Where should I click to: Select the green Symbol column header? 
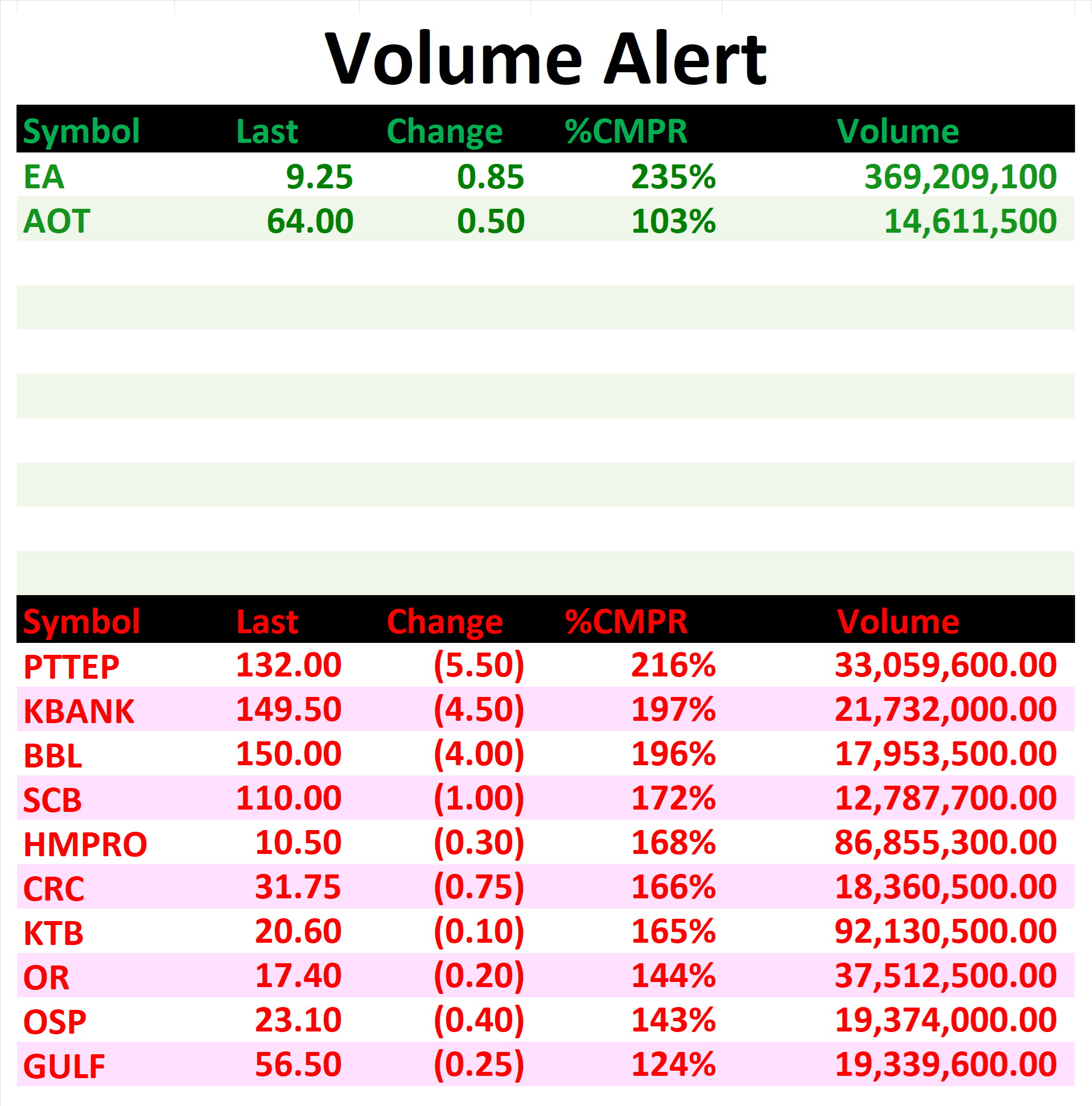coord(81,131)
